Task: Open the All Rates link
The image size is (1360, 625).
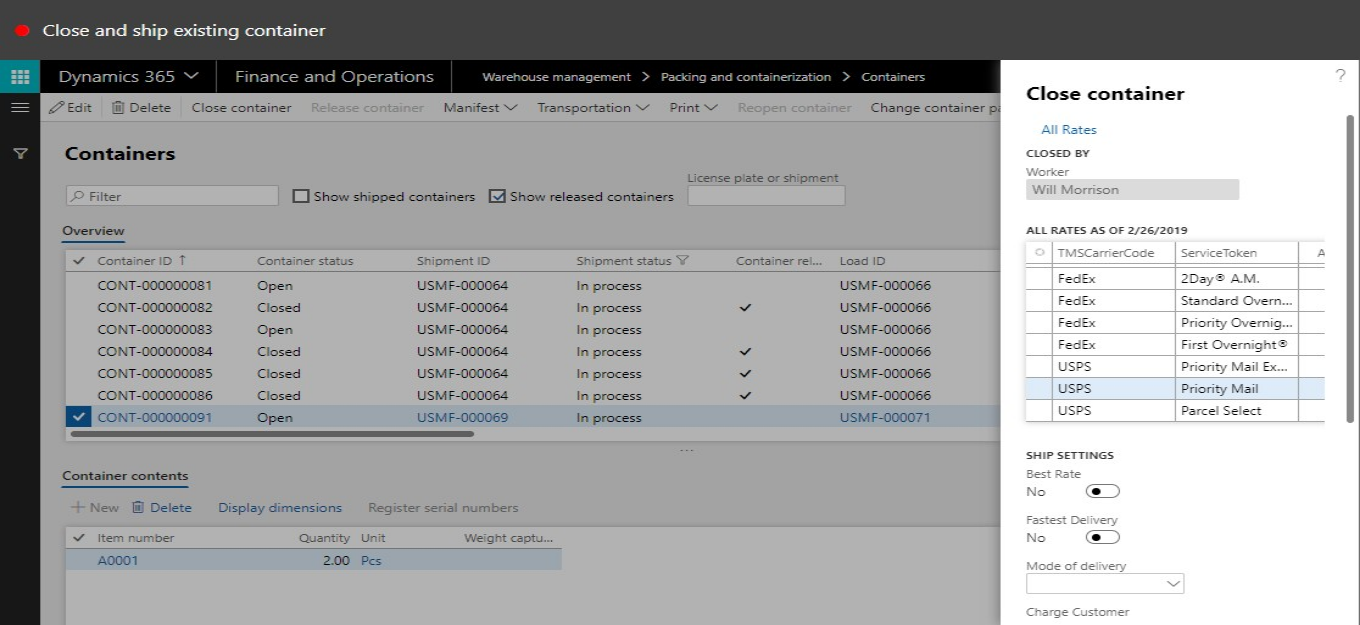Action: point(1069,130)
